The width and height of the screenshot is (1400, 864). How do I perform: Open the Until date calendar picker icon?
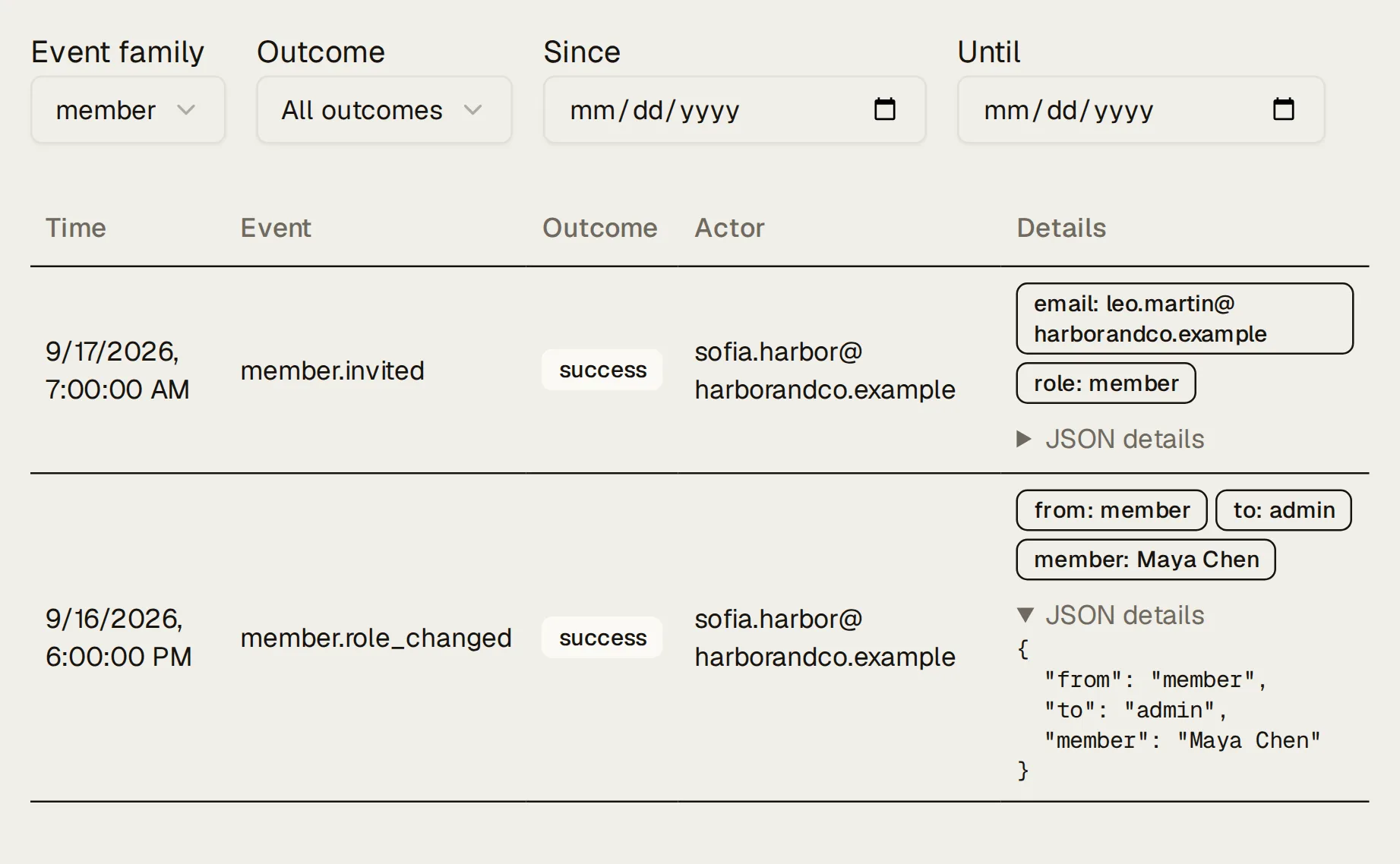click(1283, 109)
